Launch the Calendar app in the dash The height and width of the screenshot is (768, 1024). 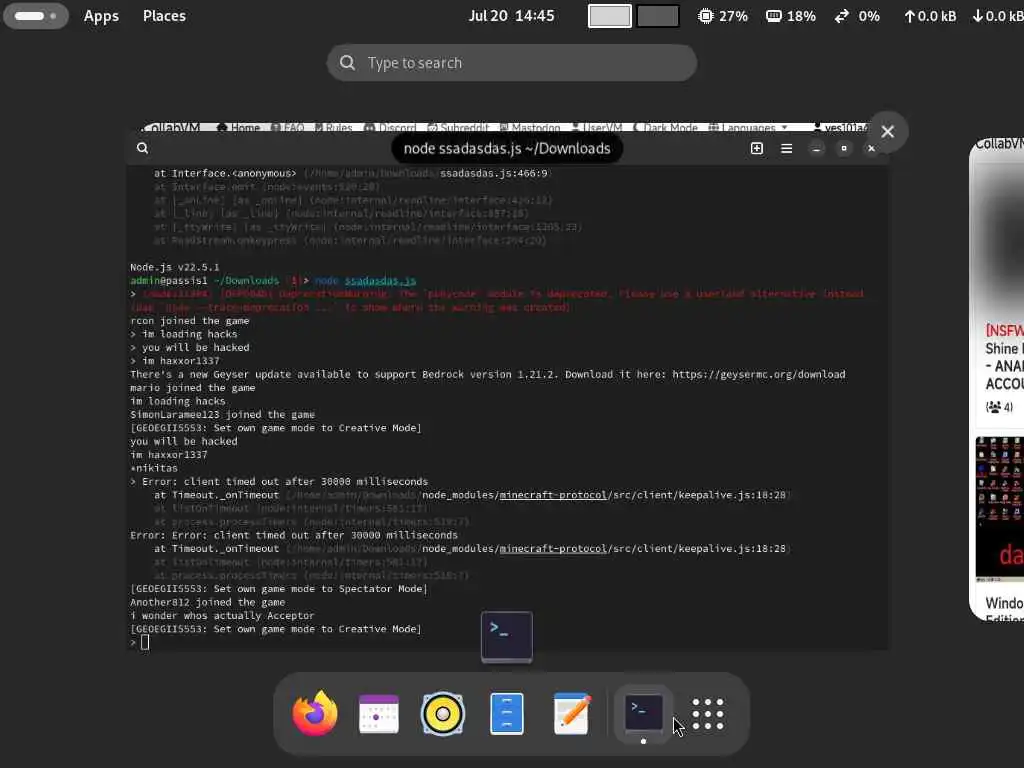379,714
